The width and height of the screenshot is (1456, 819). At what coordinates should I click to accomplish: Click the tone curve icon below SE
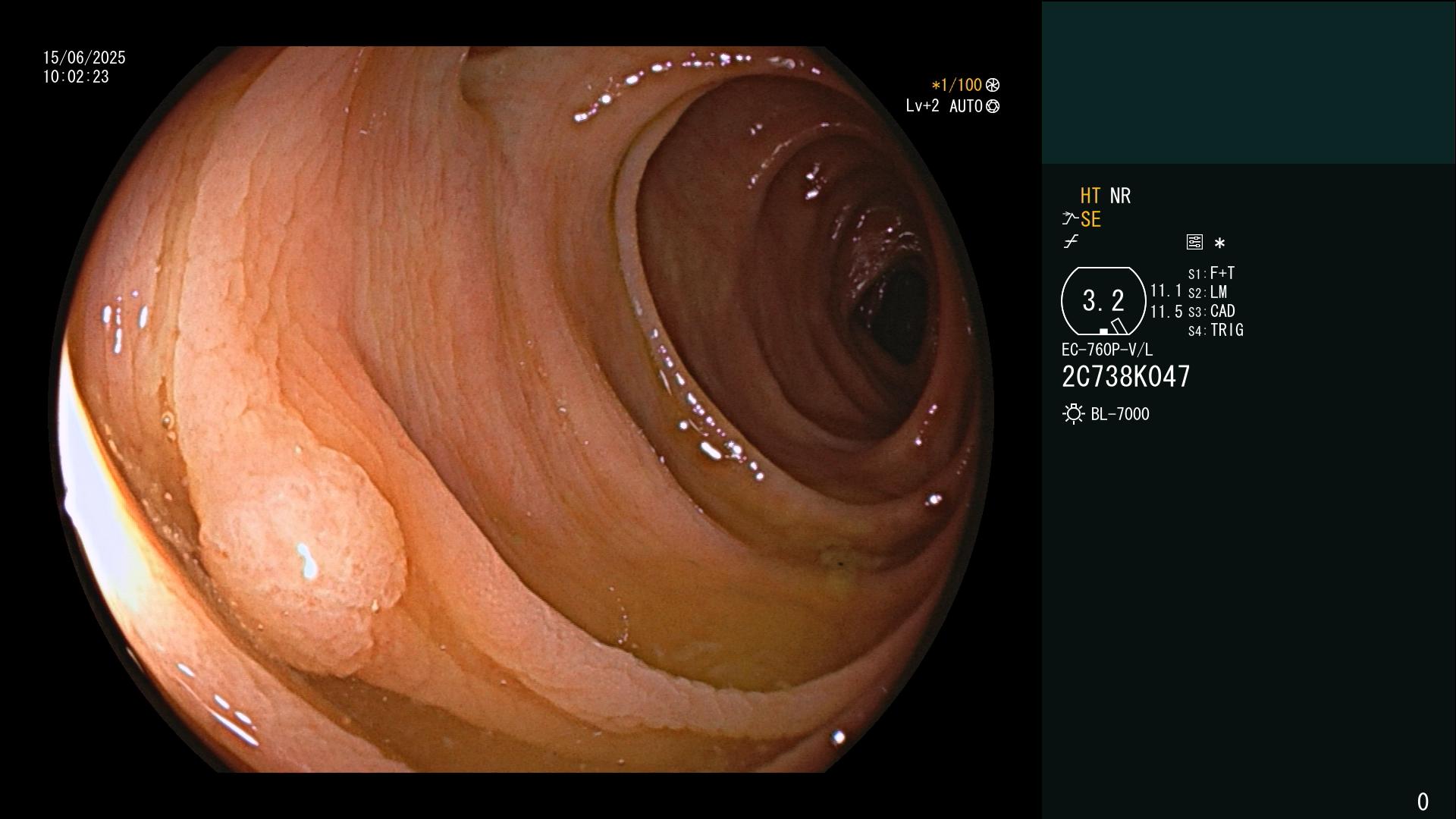tap(1071, 242)
